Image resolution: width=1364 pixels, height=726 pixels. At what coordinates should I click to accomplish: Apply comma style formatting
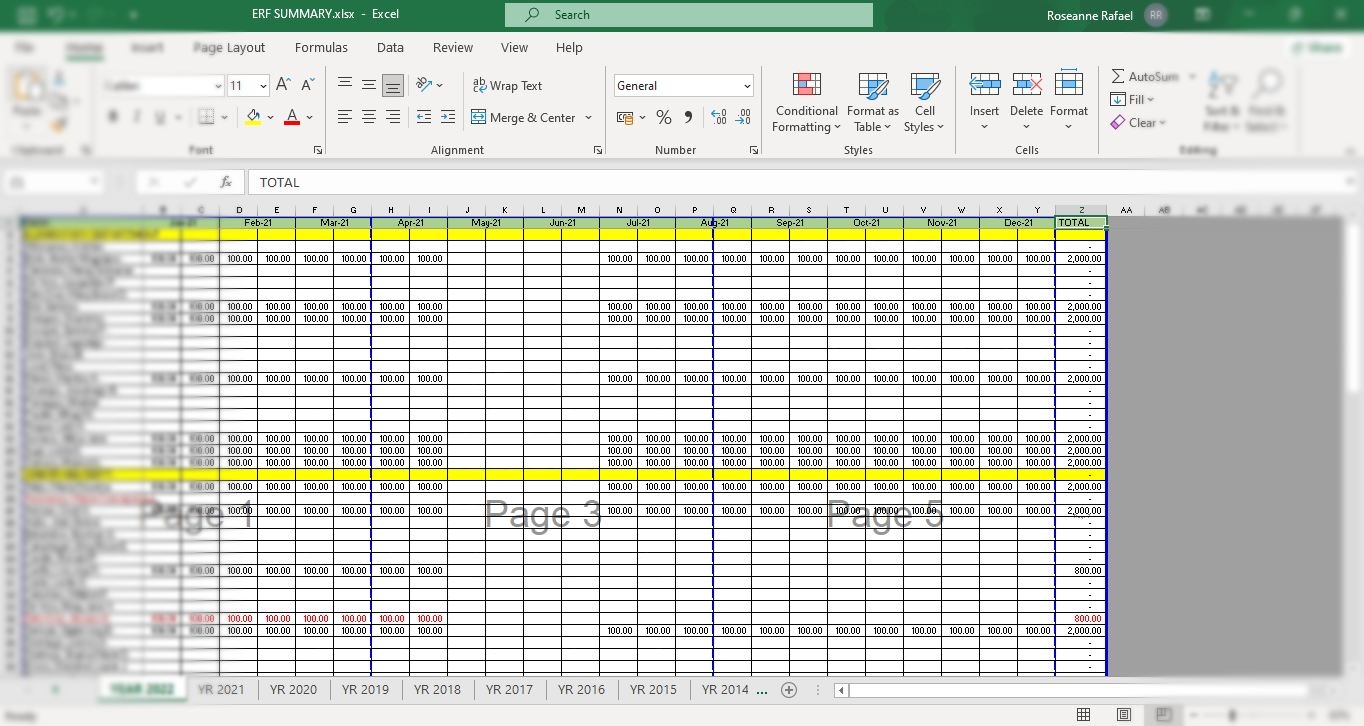point(688,117)
